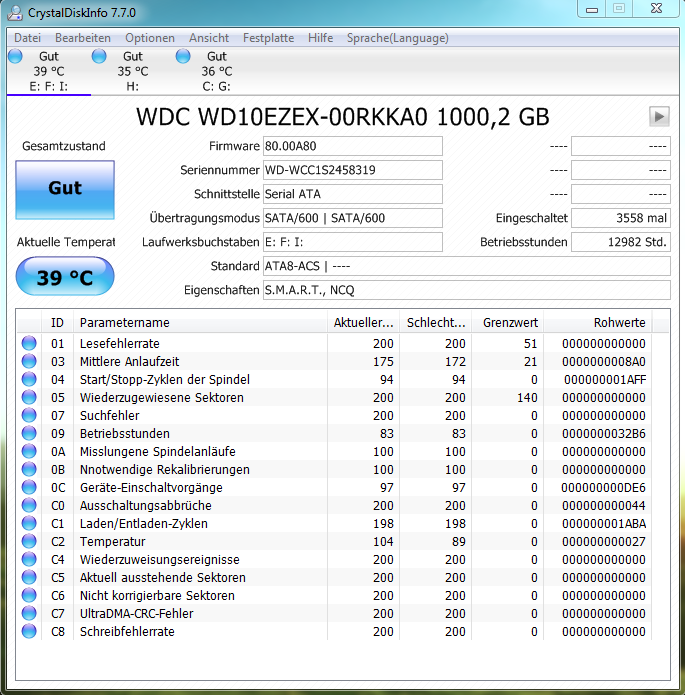Select the UltraDMA-CRC-Fehler parameter name
This screenshot has height=695, width=685.
(x=137, y=613)
